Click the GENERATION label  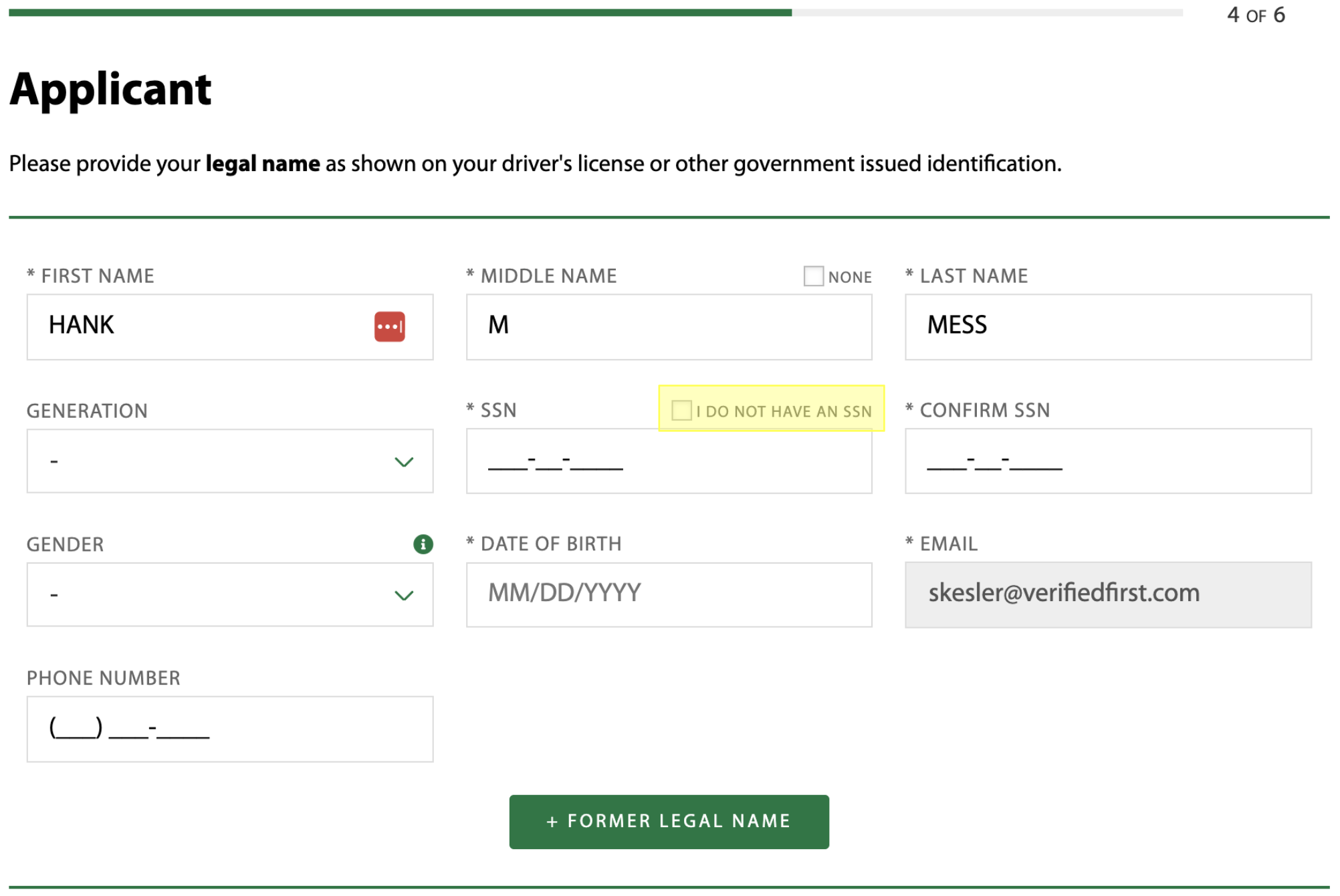pos(87,411)
